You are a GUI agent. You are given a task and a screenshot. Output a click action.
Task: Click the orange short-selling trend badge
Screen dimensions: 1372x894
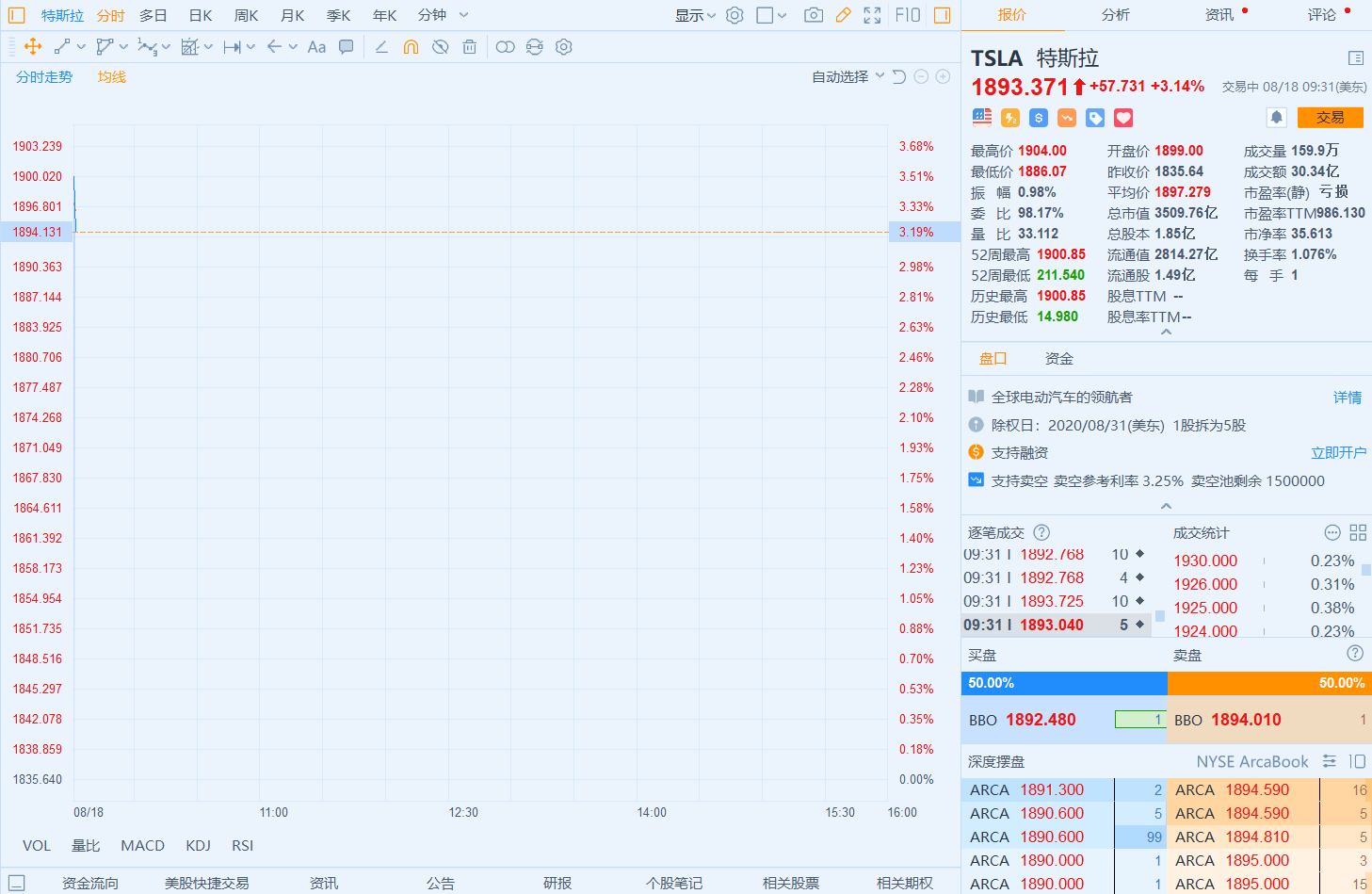pos(1067,118)
